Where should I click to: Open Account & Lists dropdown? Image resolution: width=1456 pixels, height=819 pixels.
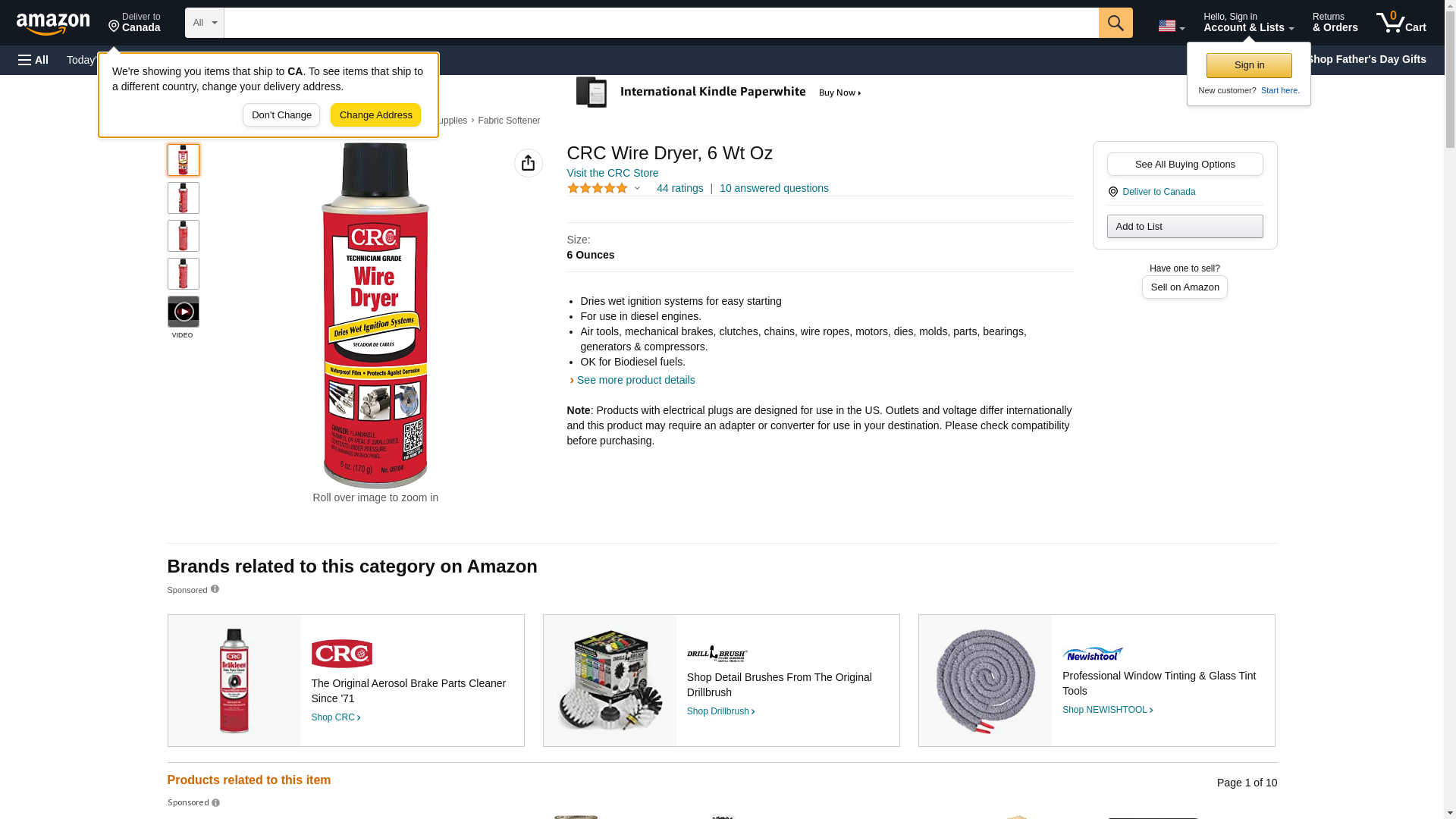[1248, 23]
